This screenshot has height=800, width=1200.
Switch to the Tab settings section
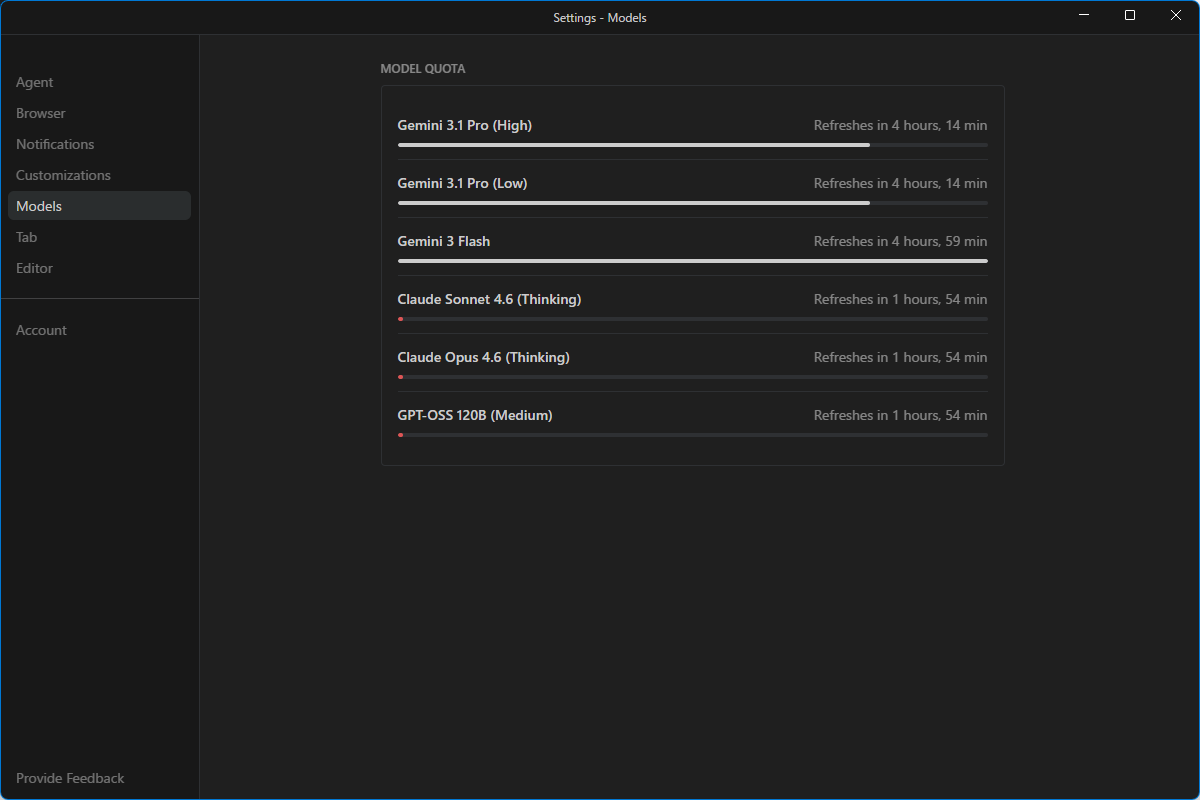[27, 237]
